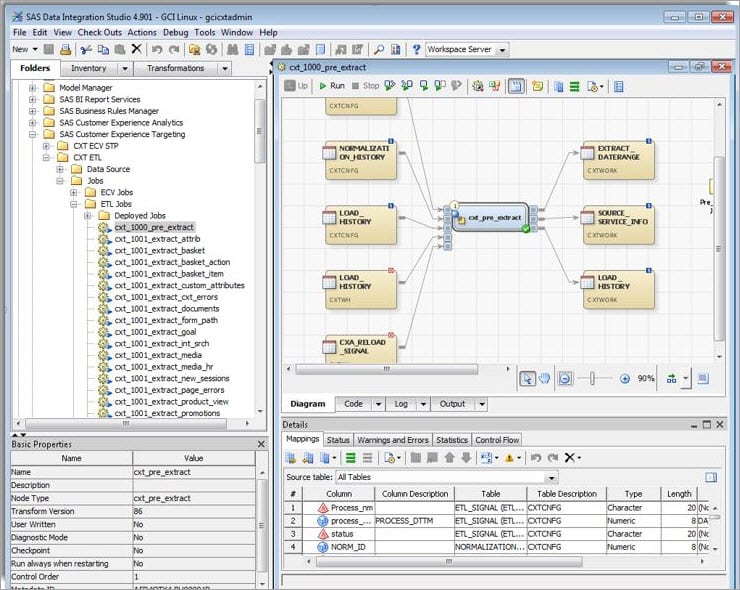Collapse the SAS Customer Experience Targeting folder
This screenshot has height=590, width=740.
(32, 135)
